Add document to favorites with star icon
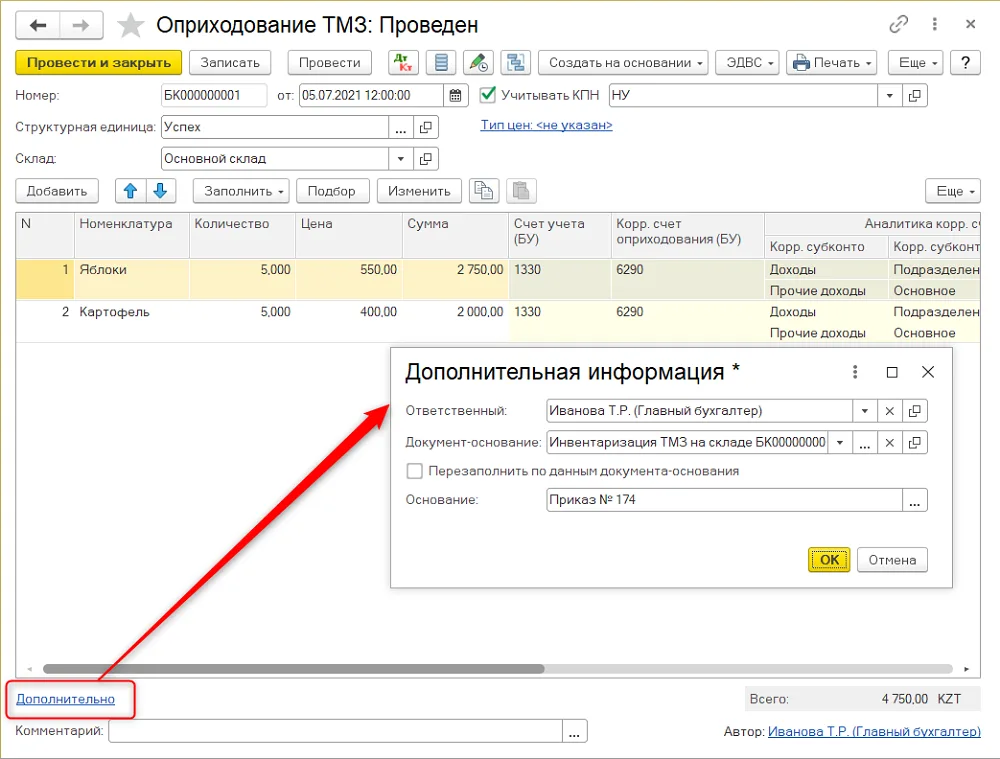 click(x=131, y=26)
